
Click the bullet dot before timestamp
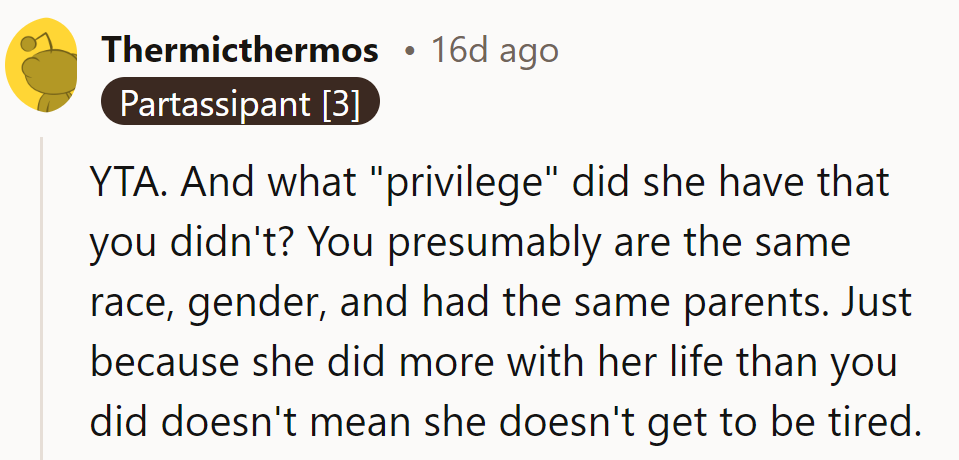409,50
